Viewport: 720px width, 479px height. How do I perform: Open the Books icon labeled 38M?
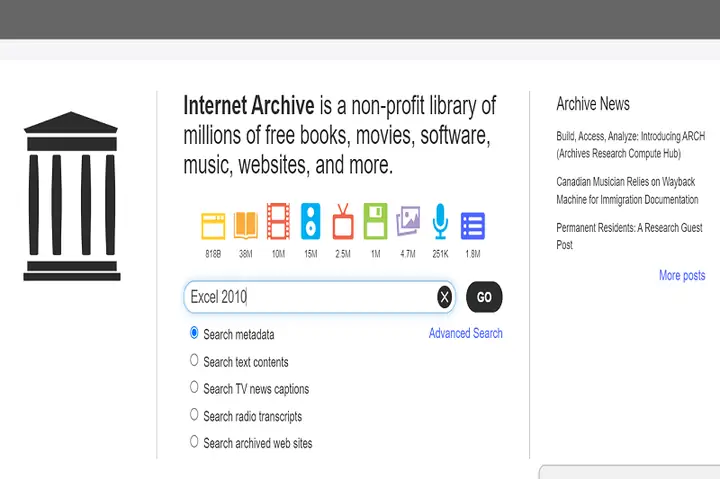246,225
